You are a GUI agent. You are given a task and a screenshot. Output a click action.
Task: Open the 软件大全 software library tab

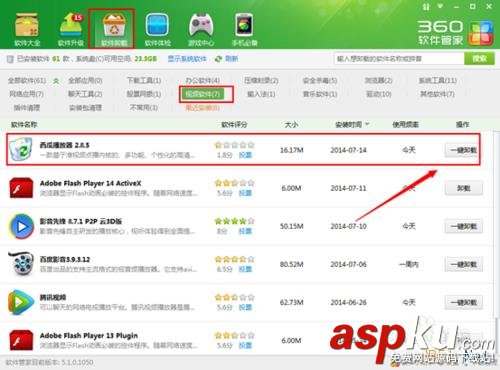pos(27,29)
